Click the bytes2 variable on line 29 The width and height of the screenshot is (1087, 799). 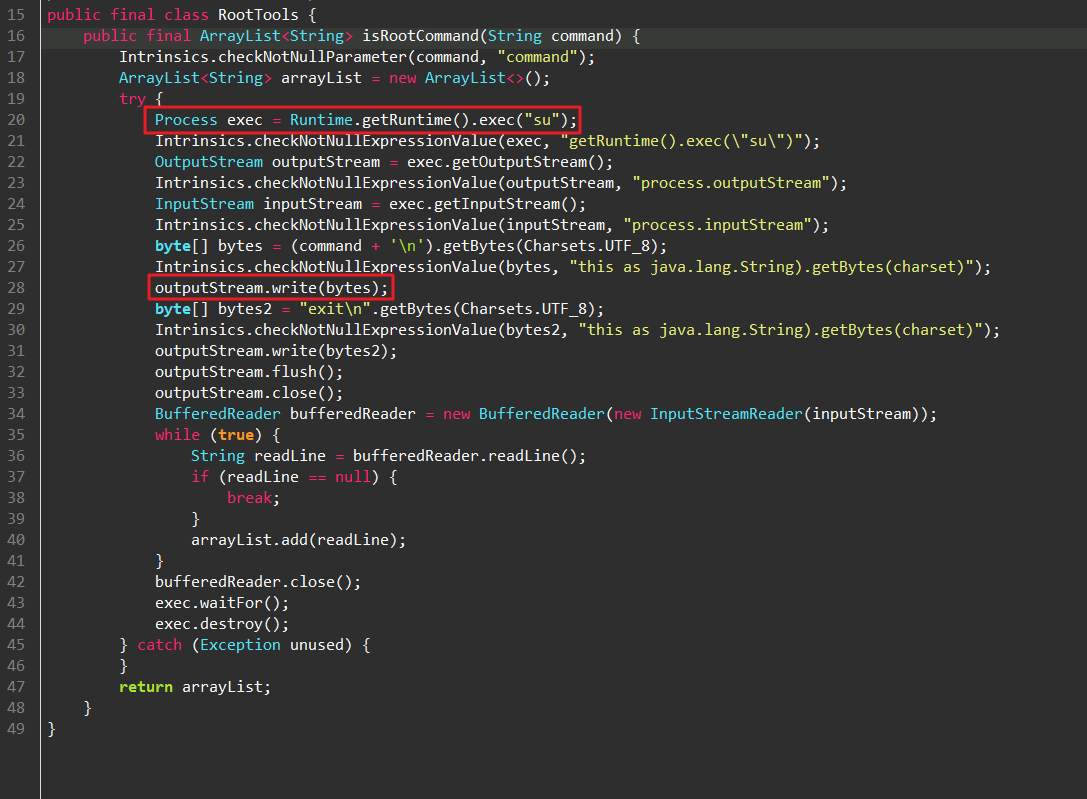tap(245, 308)
